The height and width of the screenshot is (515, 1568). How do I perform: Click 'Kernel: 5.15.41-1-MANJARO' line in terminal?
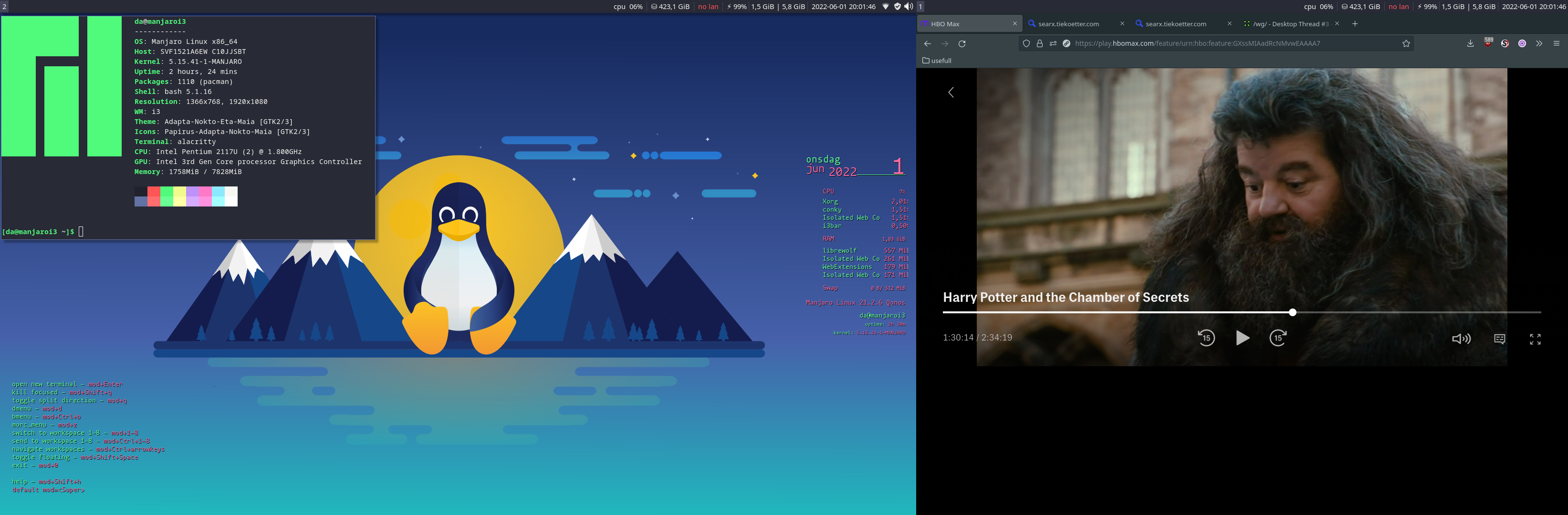point(188,62)
